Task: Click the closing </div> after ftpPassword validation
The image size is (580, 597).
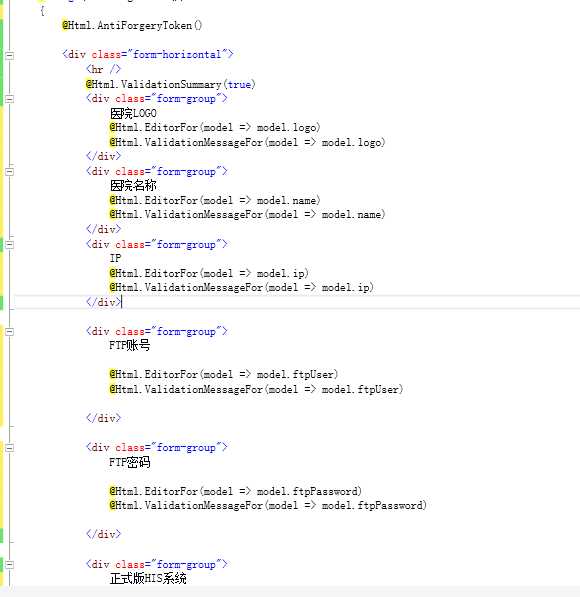Action: (x=103, y=534)
